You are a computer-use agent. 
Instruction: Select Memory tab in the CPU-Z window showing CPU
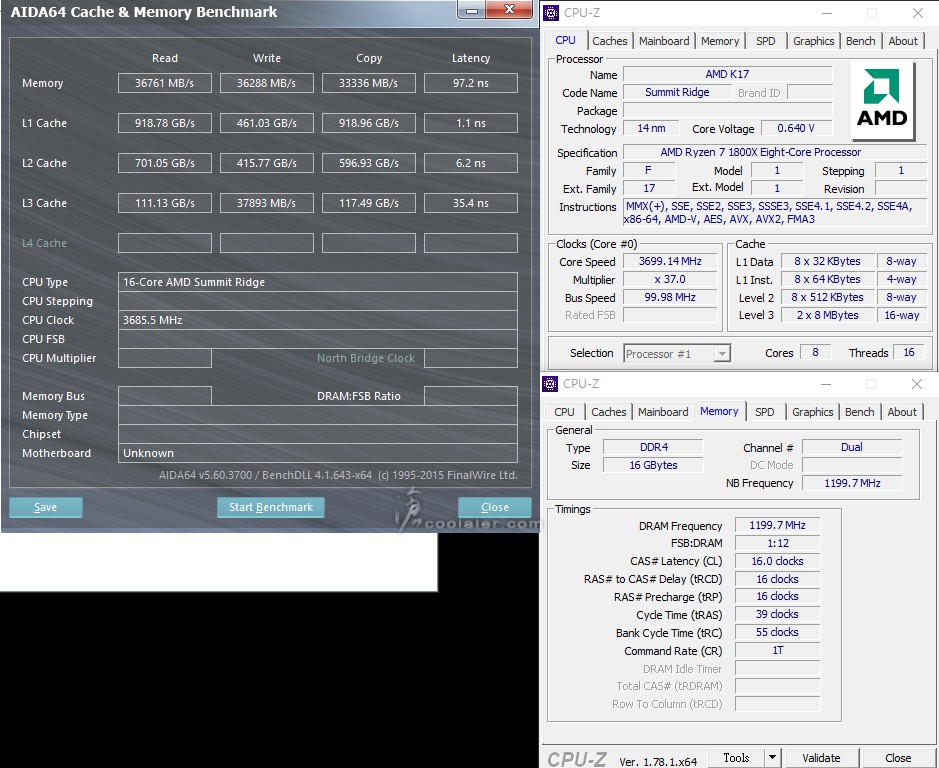pos(720,41)
